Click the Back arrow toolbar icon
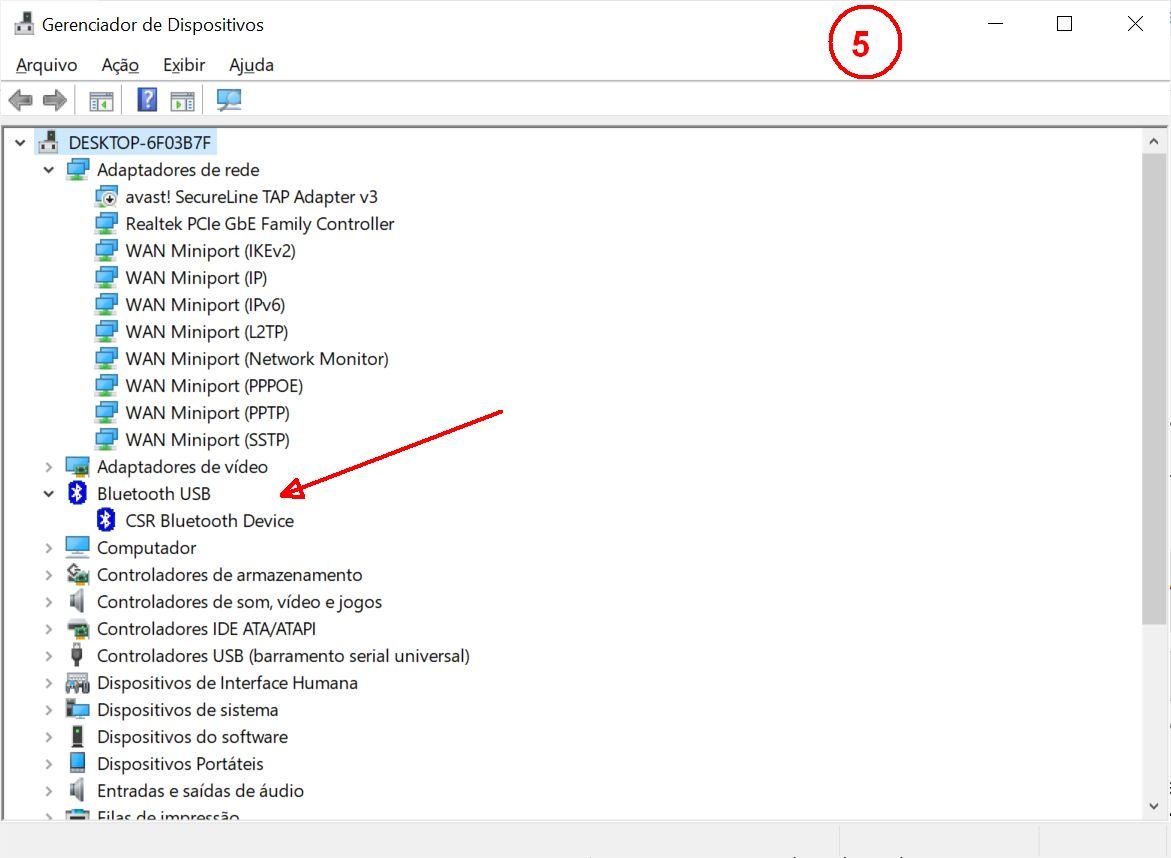 point(20,99)
